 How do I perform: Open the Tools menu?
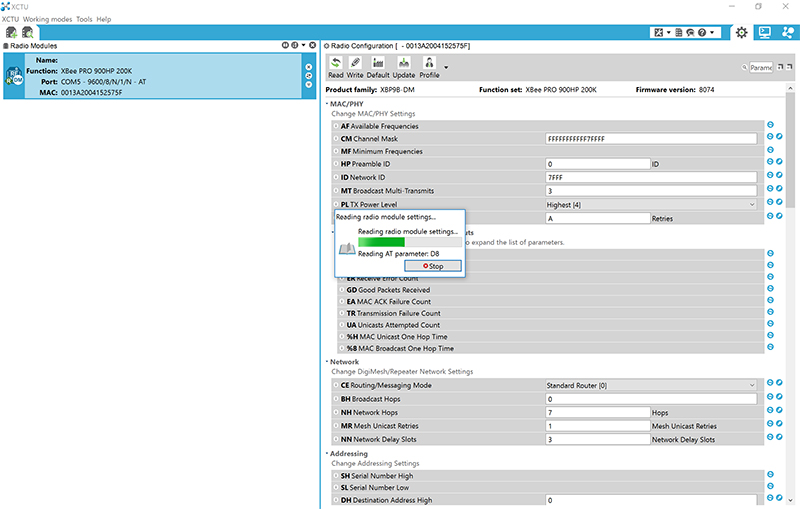pos(84,19)
